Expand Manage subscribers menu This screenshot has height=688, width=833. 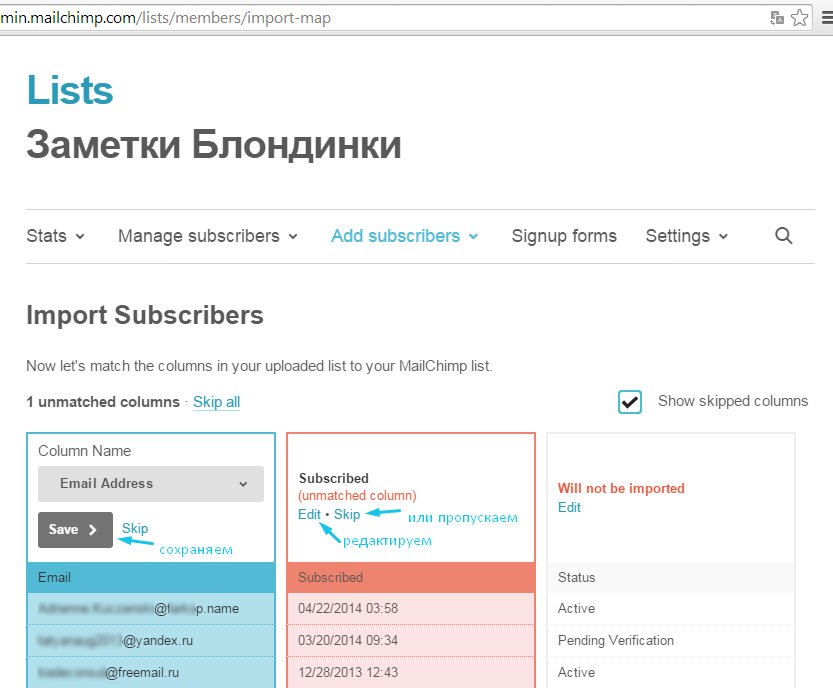[x=208, y=236]
